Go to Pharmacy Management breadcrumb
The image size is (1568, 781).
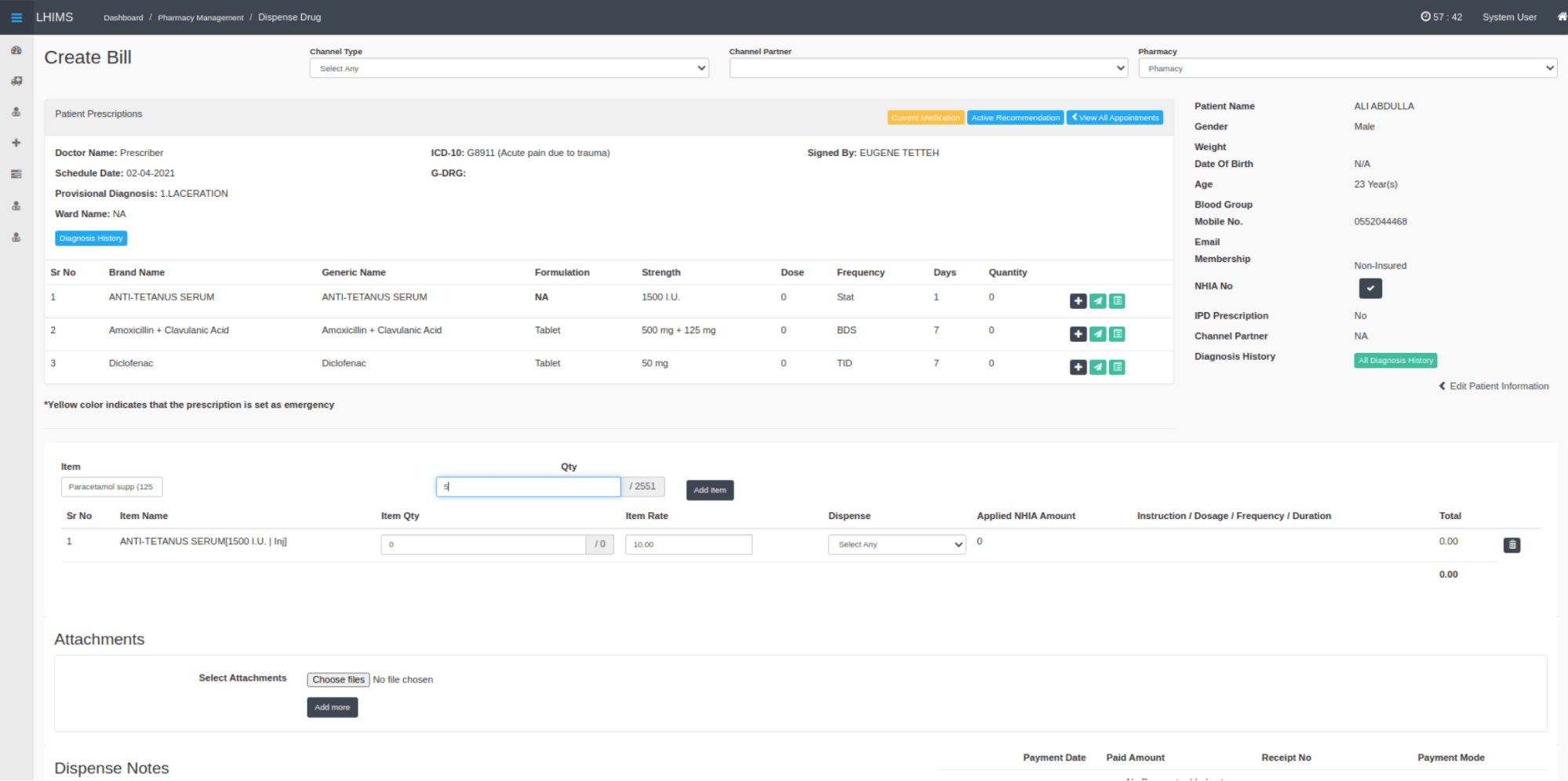(200, 17)
